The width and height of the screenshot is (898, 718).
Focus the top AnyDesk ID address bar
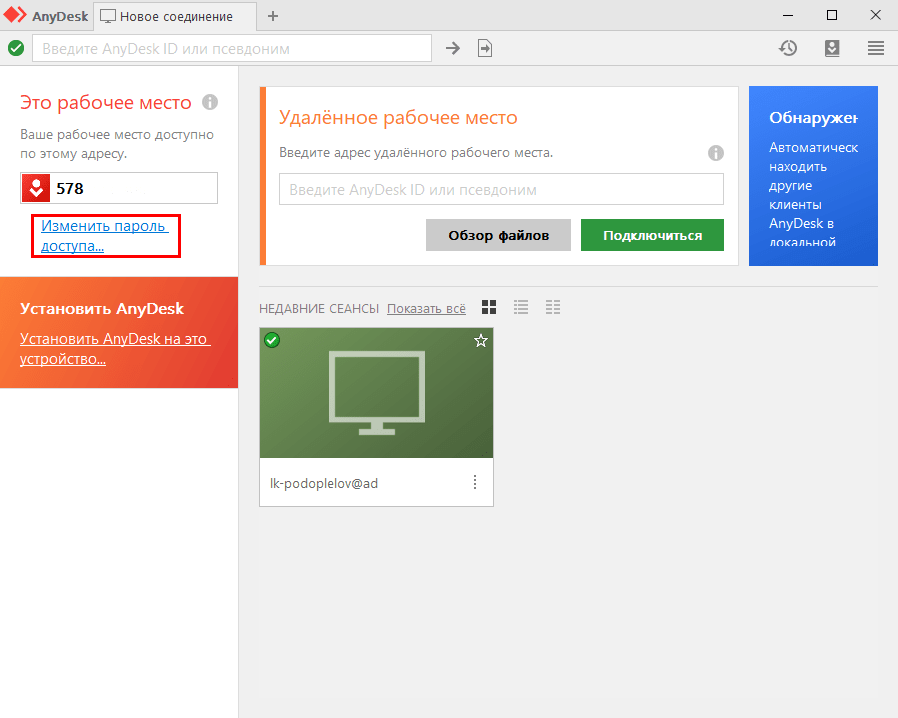[232, 48]
